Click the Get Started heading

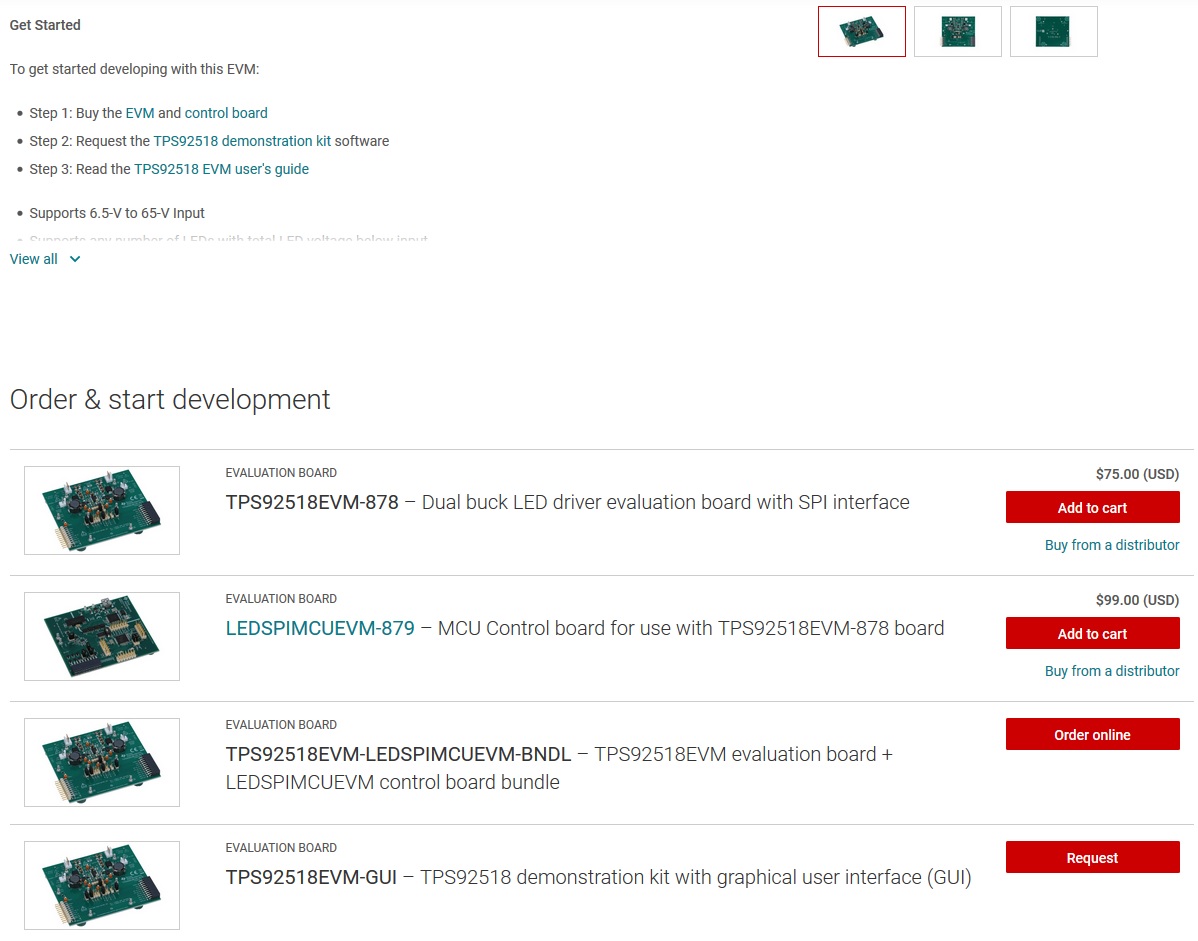tap(45, 25)
